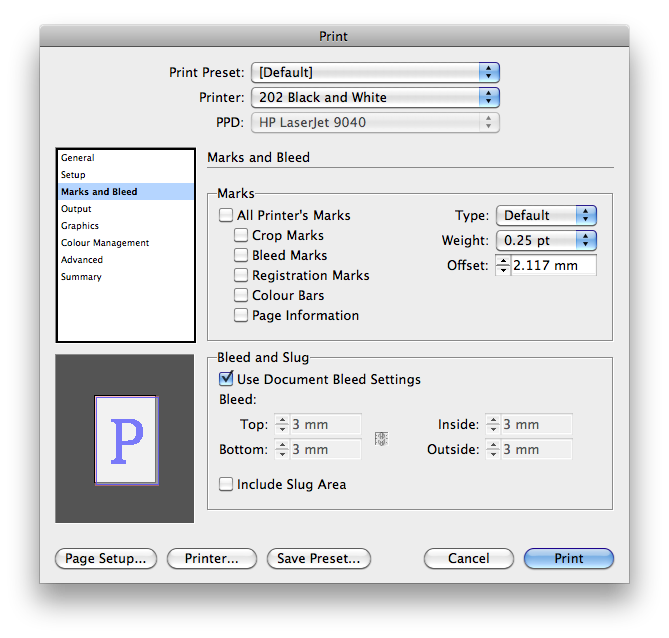Open Page Setup dialog
Viewport: 669px width, 638px height.
pyautogui.click(x=105, y=558)
